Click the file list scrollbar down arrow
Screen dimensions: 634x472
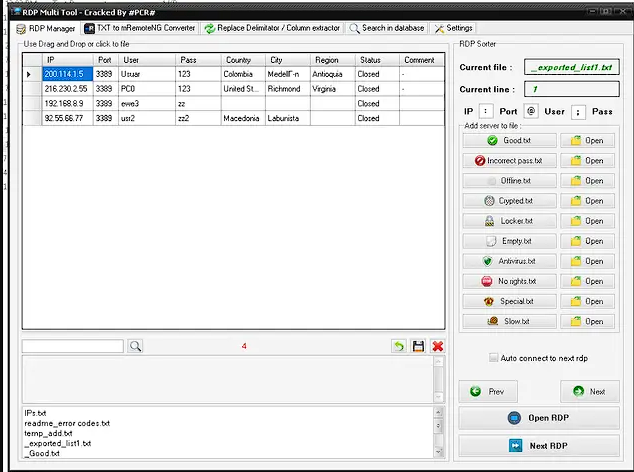tap(438, 452)
